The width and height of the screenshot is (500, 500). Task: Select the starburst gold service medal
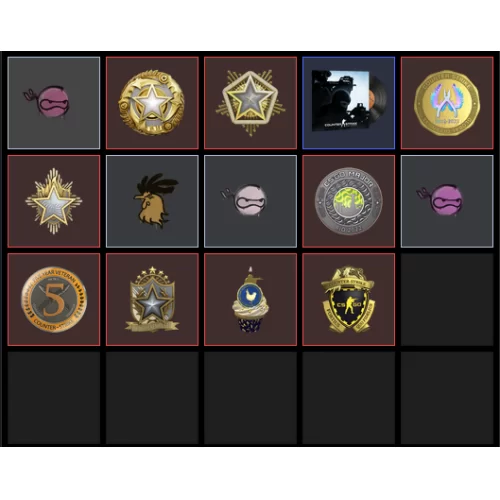54,201
